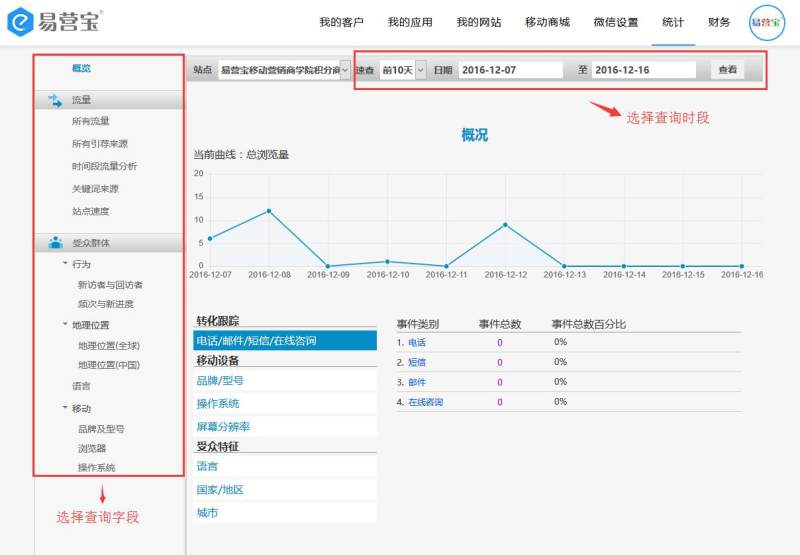
Task: Click the end date field 2016-12-16
Action: click(643, 70)
